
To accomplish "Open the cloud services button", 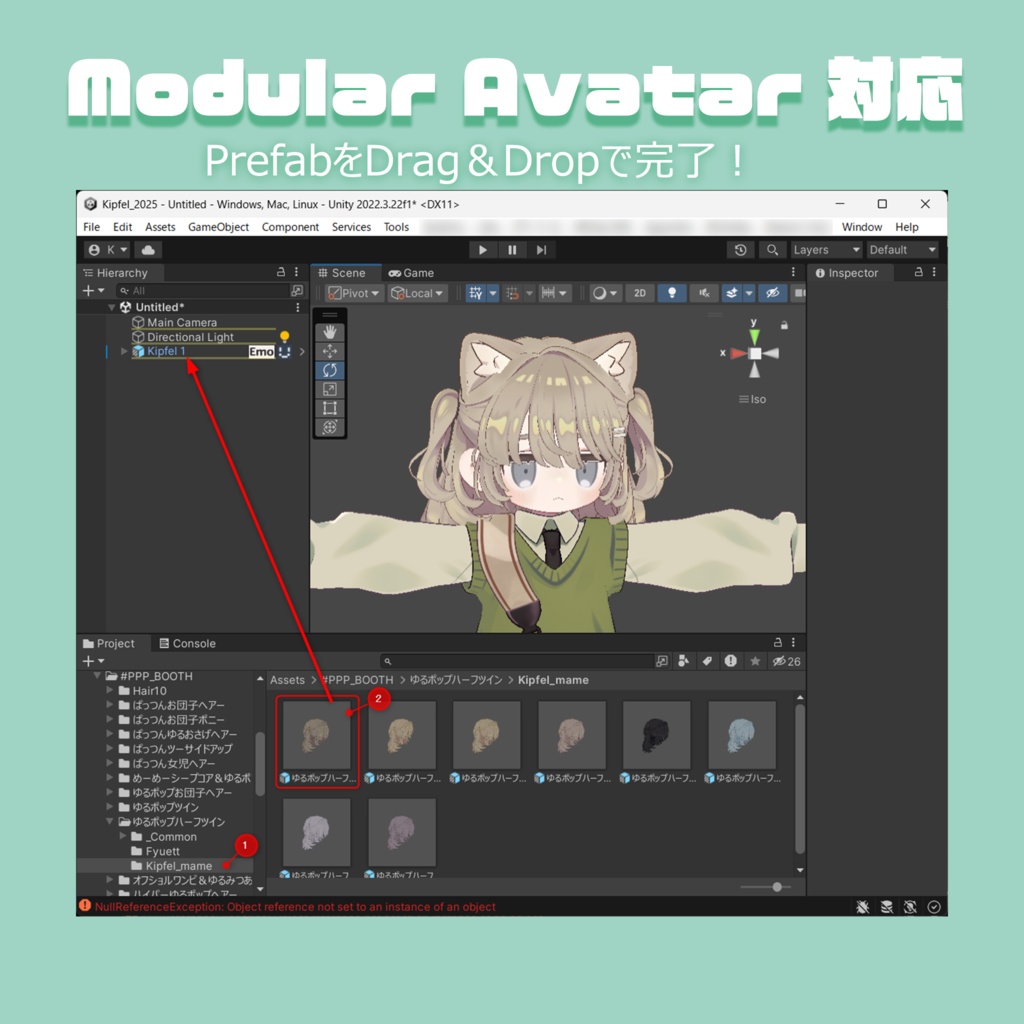I will pos(148,249).
